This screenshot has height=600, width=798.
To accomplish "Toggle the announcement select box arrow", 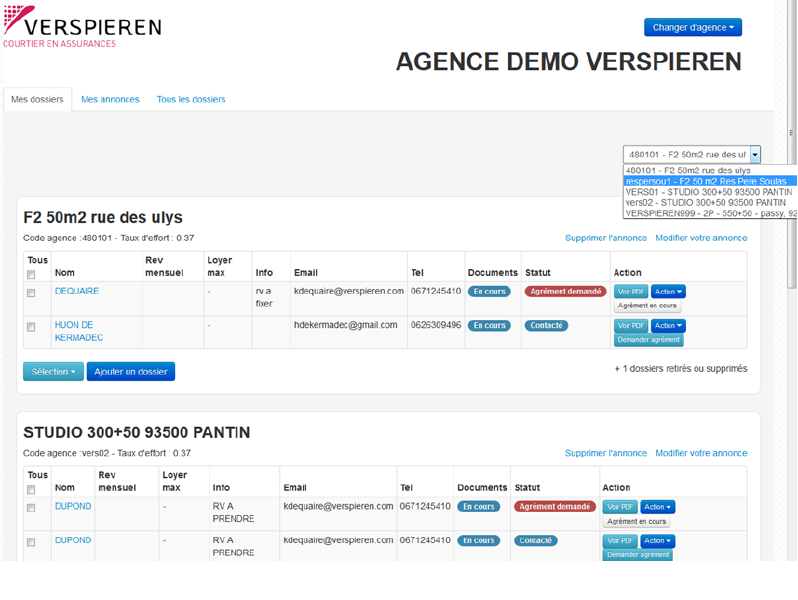I will [755, 154].
